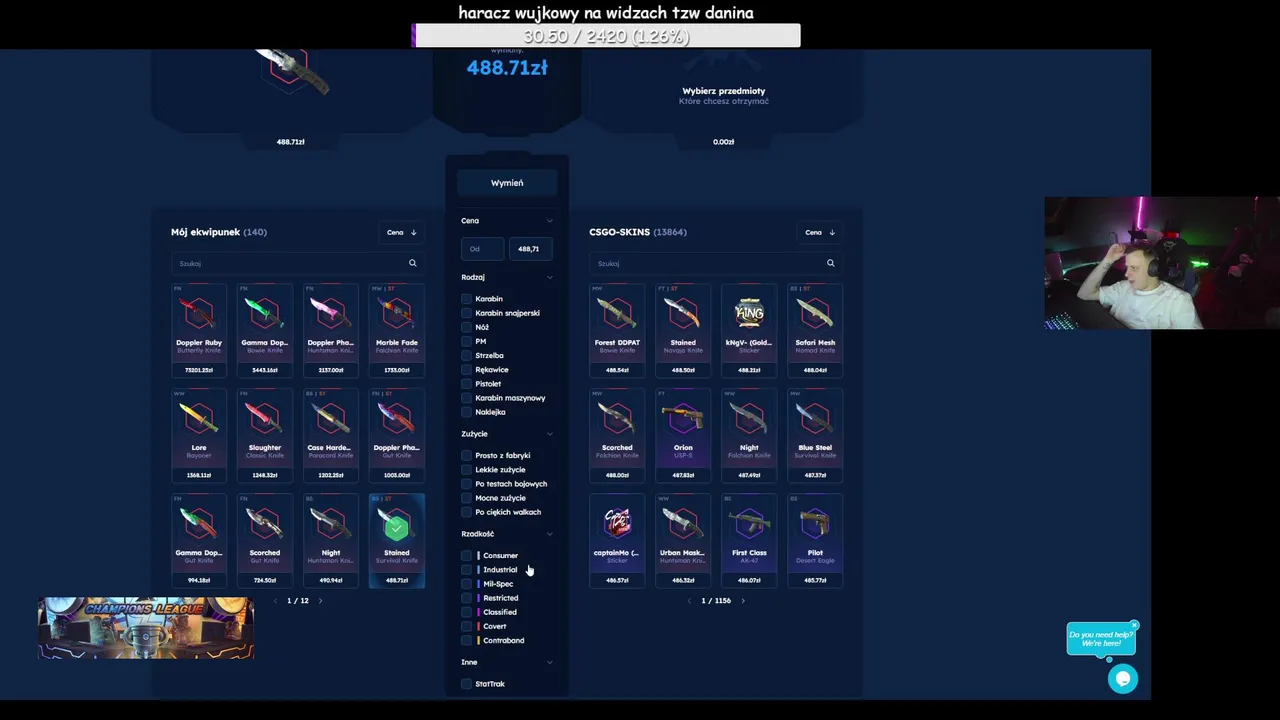Viewport: 1280px width, 720px height.
Task: Open the live chat support bubble icon
Action: [1123, 679]
